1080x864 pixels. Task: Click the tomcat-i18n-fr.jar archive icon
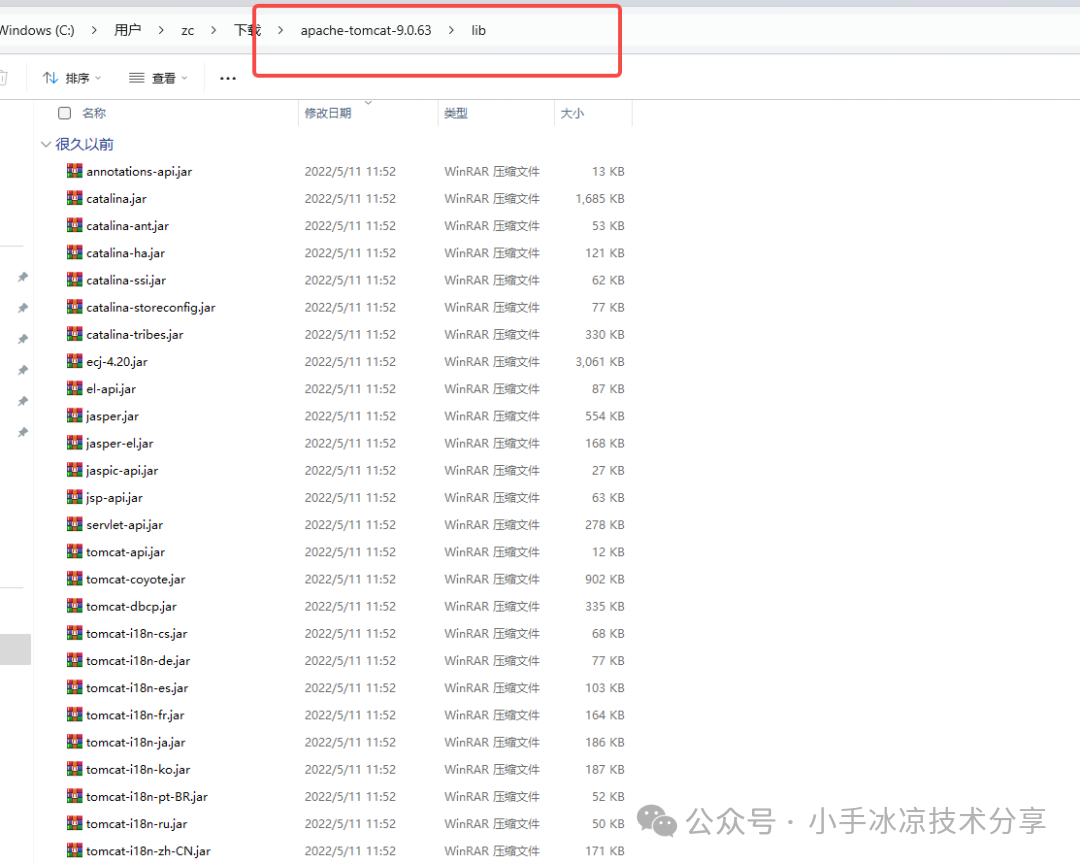tap(74, 714)
